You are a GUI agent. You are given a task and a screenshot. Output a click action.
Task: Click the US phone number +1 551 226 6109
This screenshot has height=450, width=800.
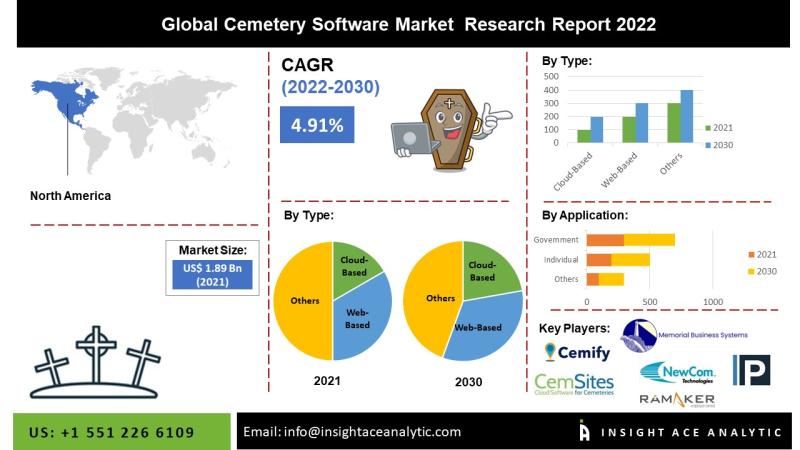point(111,432)
